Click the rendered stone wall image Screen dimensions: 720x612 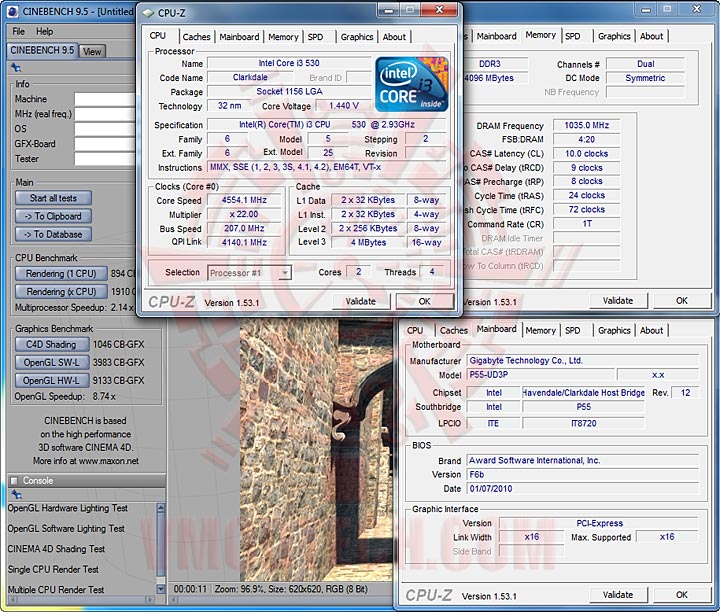click(316, 450)
